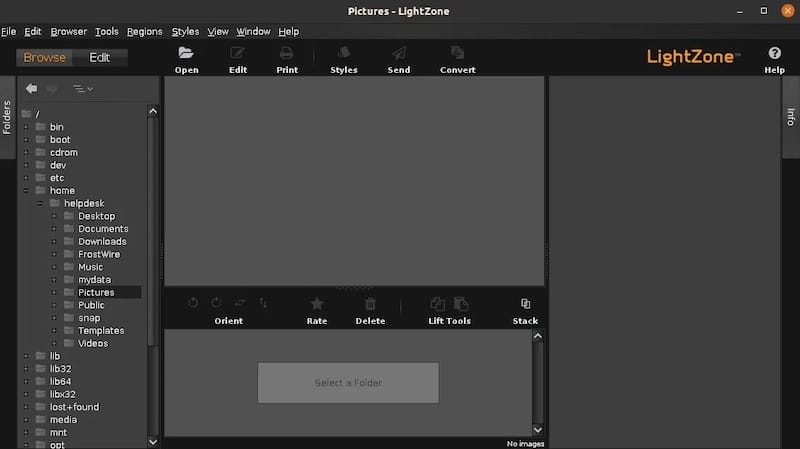Click the copy tools icon in Lift Tools
800x449 pixels.
tap(437, 304)
